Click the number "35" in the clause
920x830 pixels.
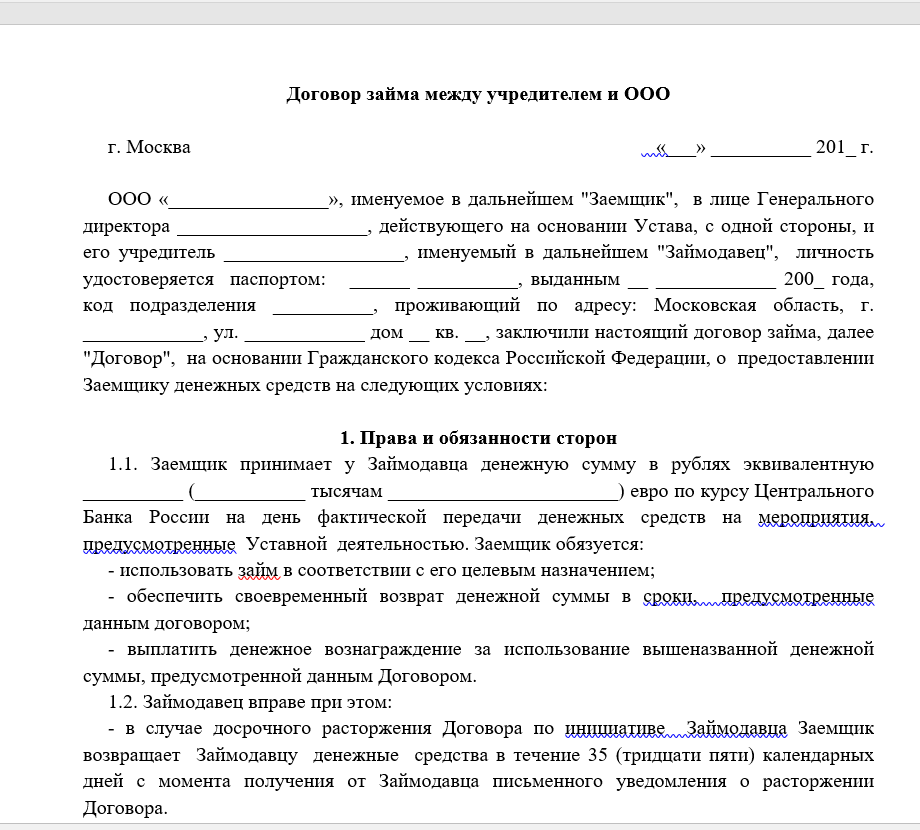(x=597, y=756)
